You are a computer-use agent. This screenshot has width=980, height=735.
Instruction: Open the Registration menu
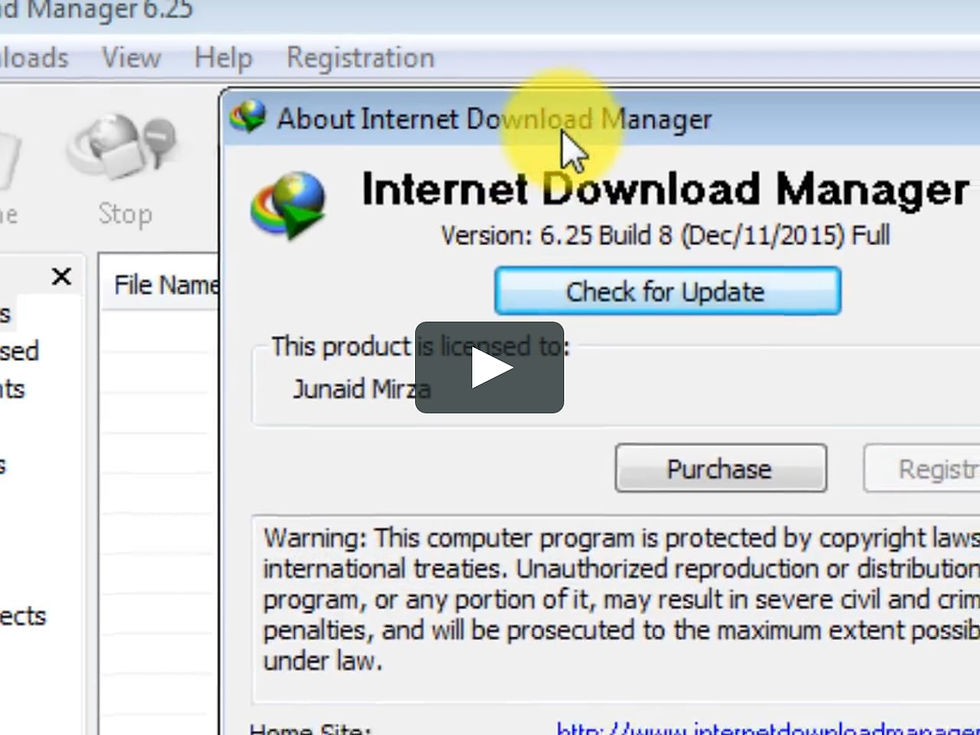tap(360, 58)
